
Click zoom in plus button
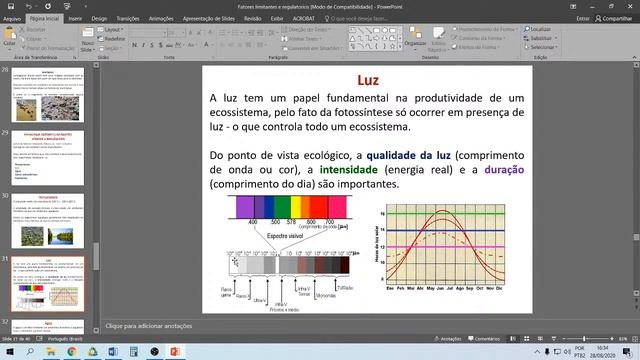point(611,339)
